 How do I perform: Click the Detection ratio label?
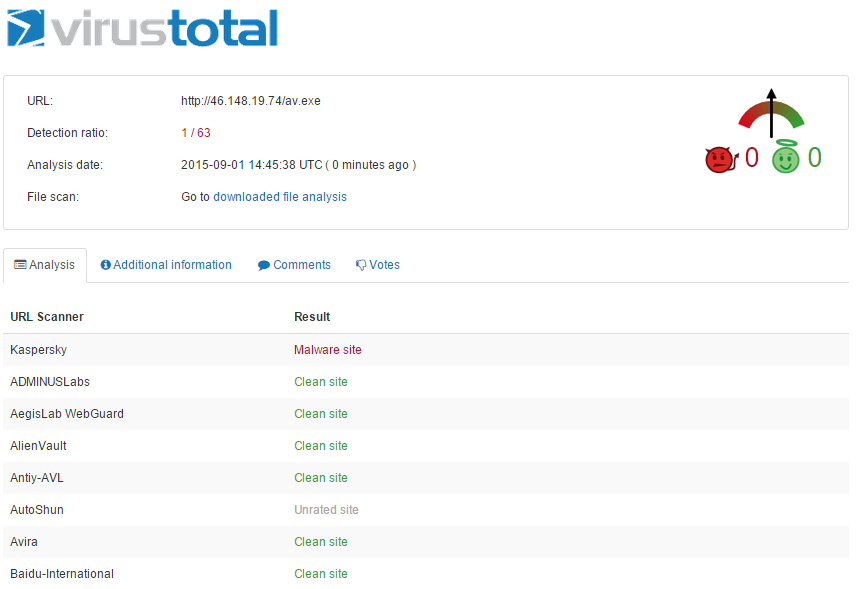pos(67,133)
